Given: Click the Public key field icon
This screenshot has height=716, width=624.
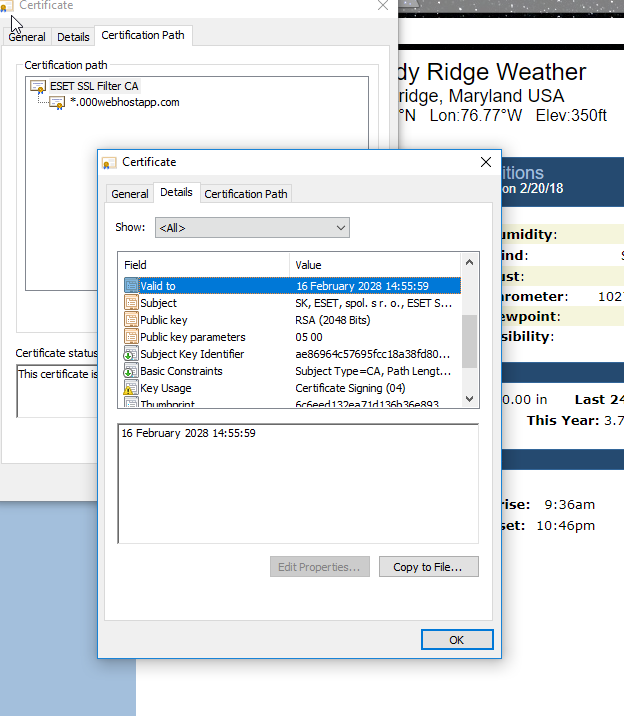Looking at the screenshot, I should click(x=131, y=320).
